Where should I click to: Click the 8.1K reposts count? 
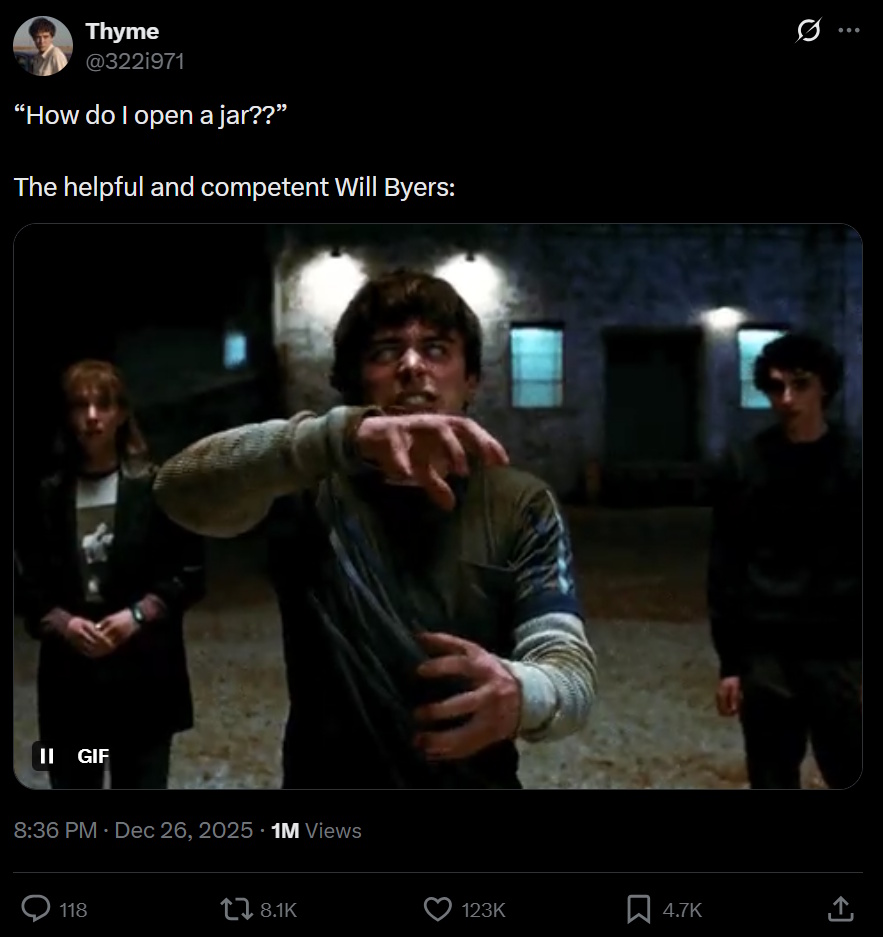point(278,910)
